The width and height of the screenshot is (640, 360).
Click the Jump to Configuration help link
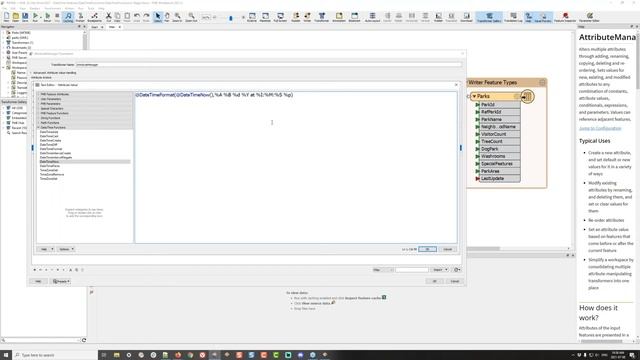[x=600, y=129]
